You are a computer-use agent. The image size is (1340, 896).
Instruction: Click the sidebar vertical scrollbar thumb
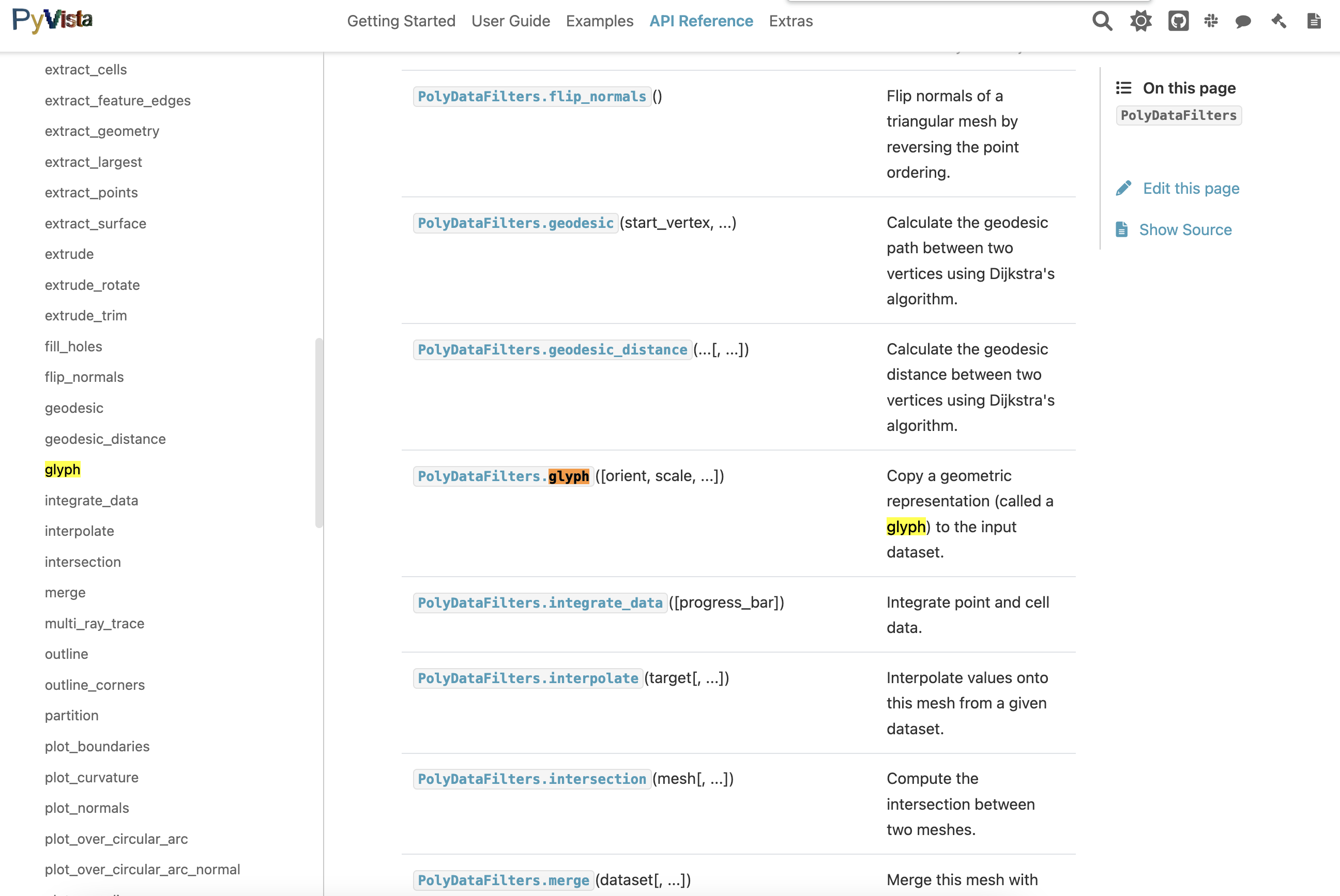point(319,433)
